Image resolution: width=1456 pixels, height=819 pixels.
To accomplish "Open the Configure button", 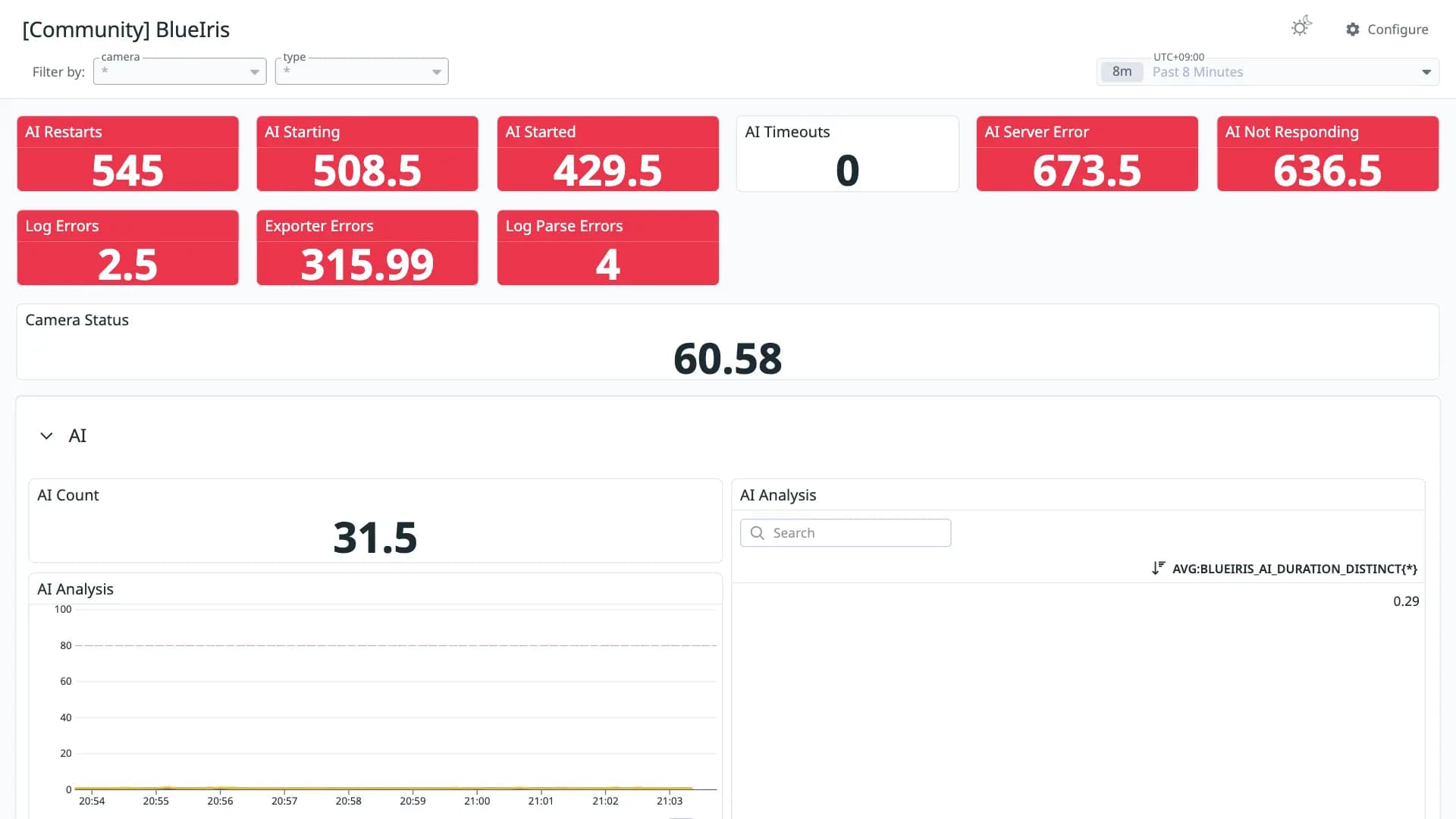I will [x=1387, y=30].
